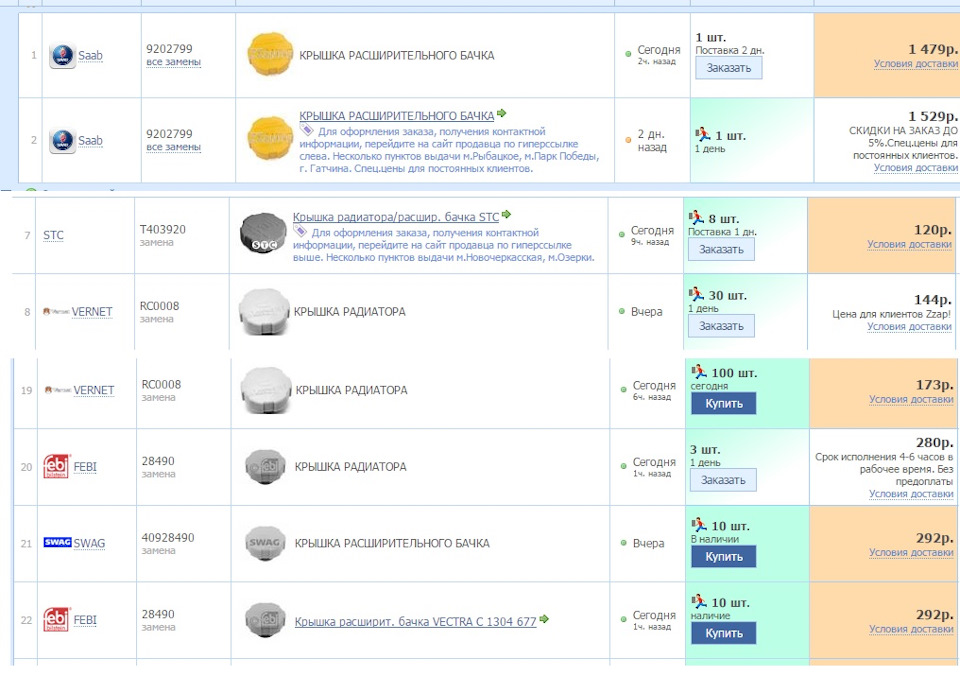Image resolution: width=960 pixels, height=676 pixels.
Task: Open the 'Крышка радиатора/расшир. бачка STC' link
Action: click(x=395, y=217)
